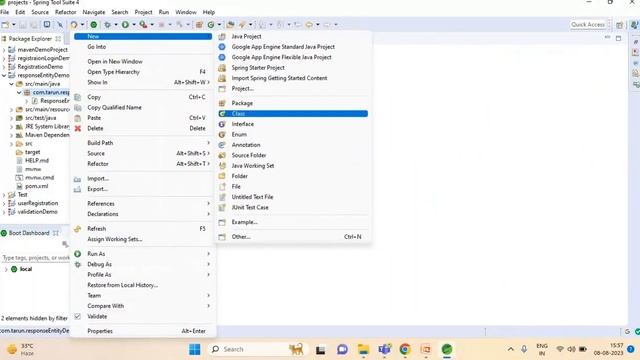Expand the local node in Boot Dashboard
The width and height of the screenshot is (640, 360).
[6, 269]
